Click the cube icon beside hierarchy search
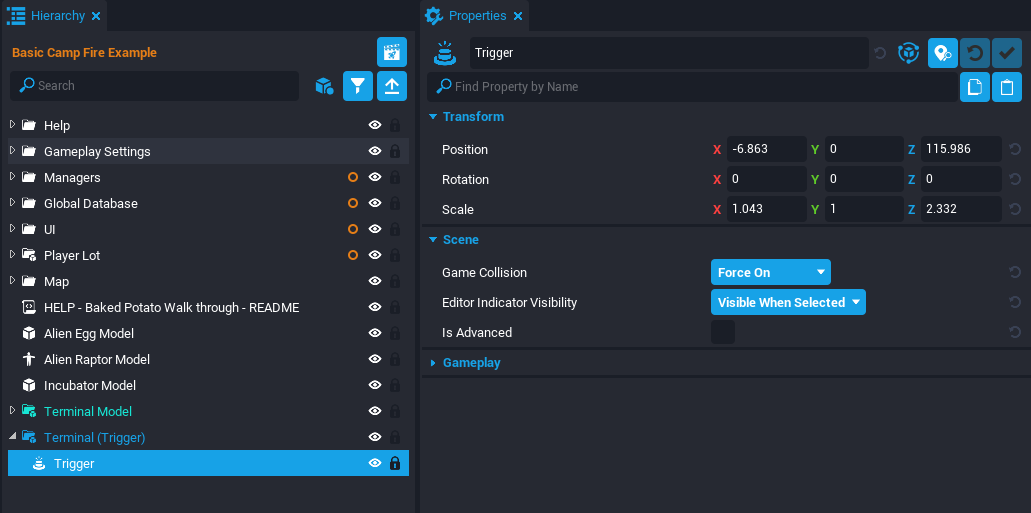Screen dimensions: 1031x513 [324, 86]
